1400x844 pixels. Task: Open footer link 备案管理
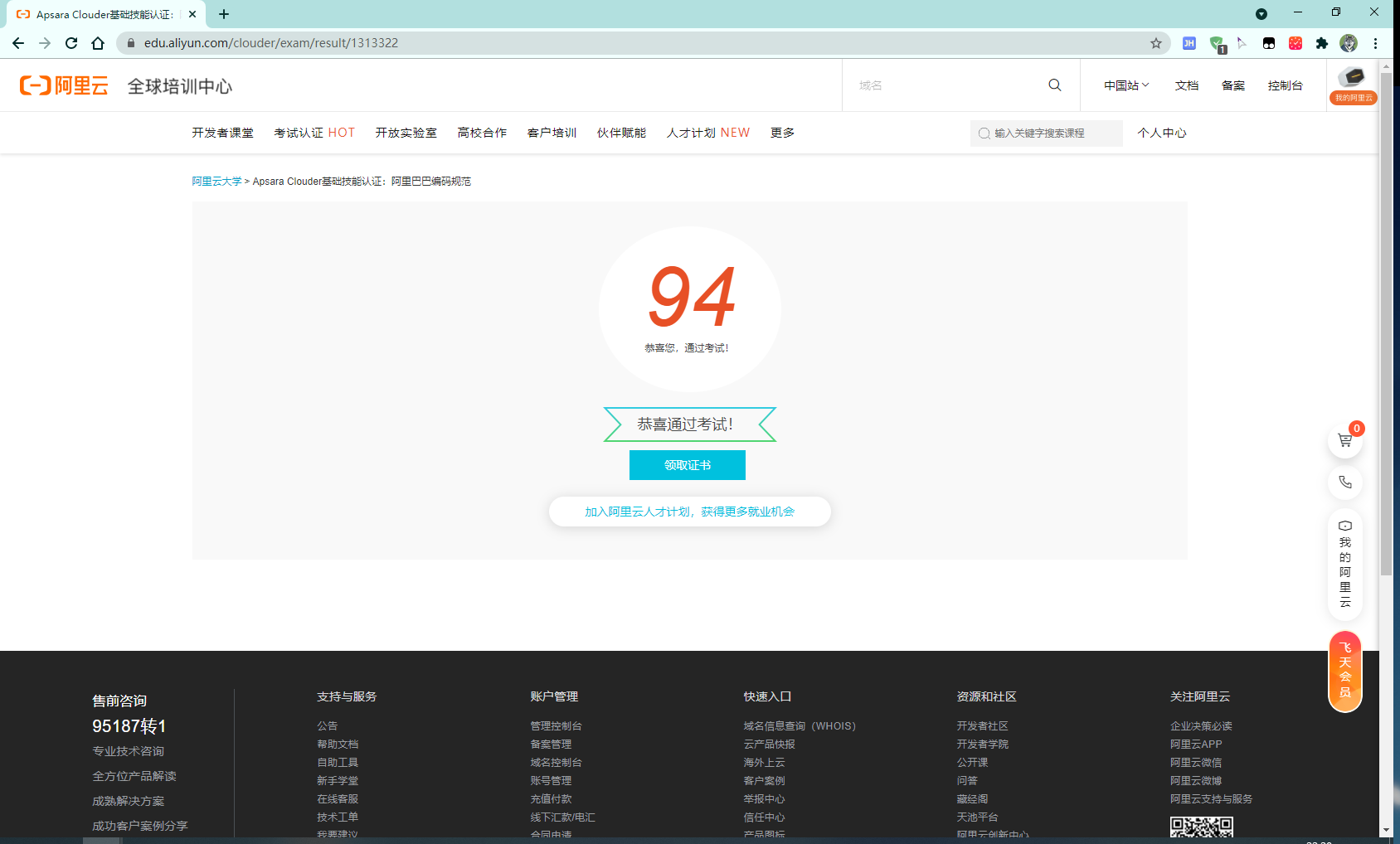point(551,745)
